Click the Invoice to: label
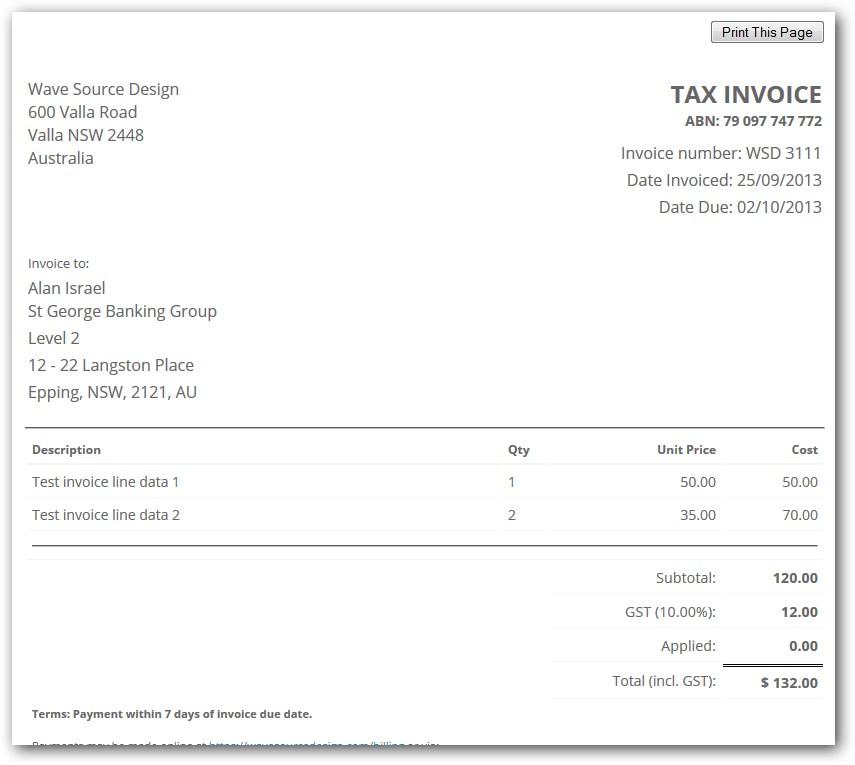The width and height of the screenshot is (855, 765). pyautogui.click(x=58, y=263)
